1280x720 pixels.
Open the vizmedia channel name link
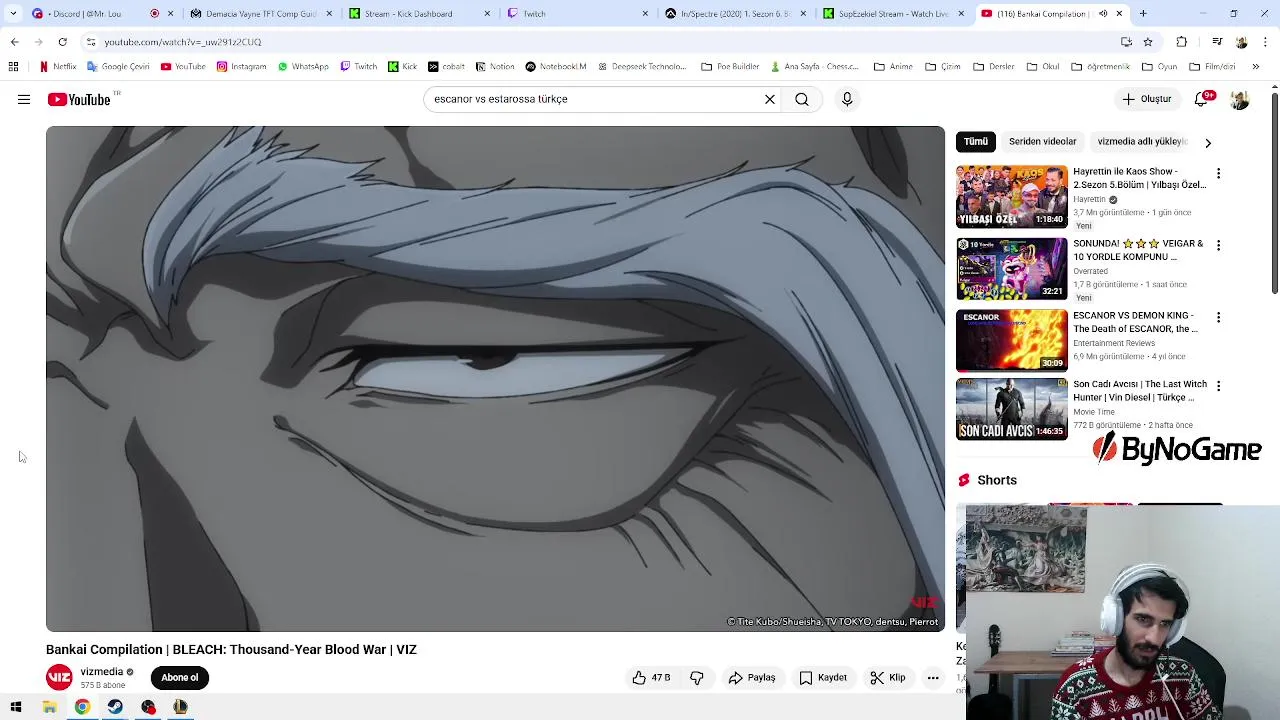tap(101, 672)
